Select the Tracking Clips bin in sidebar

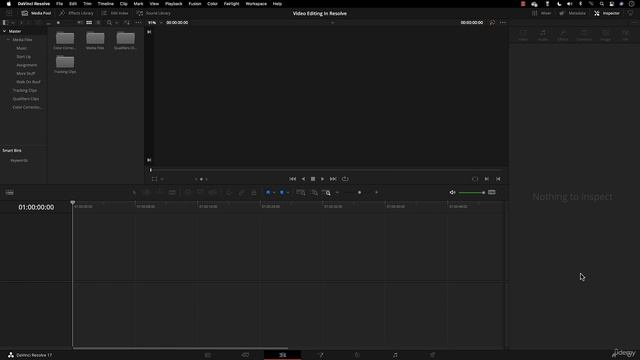[24, 90]
